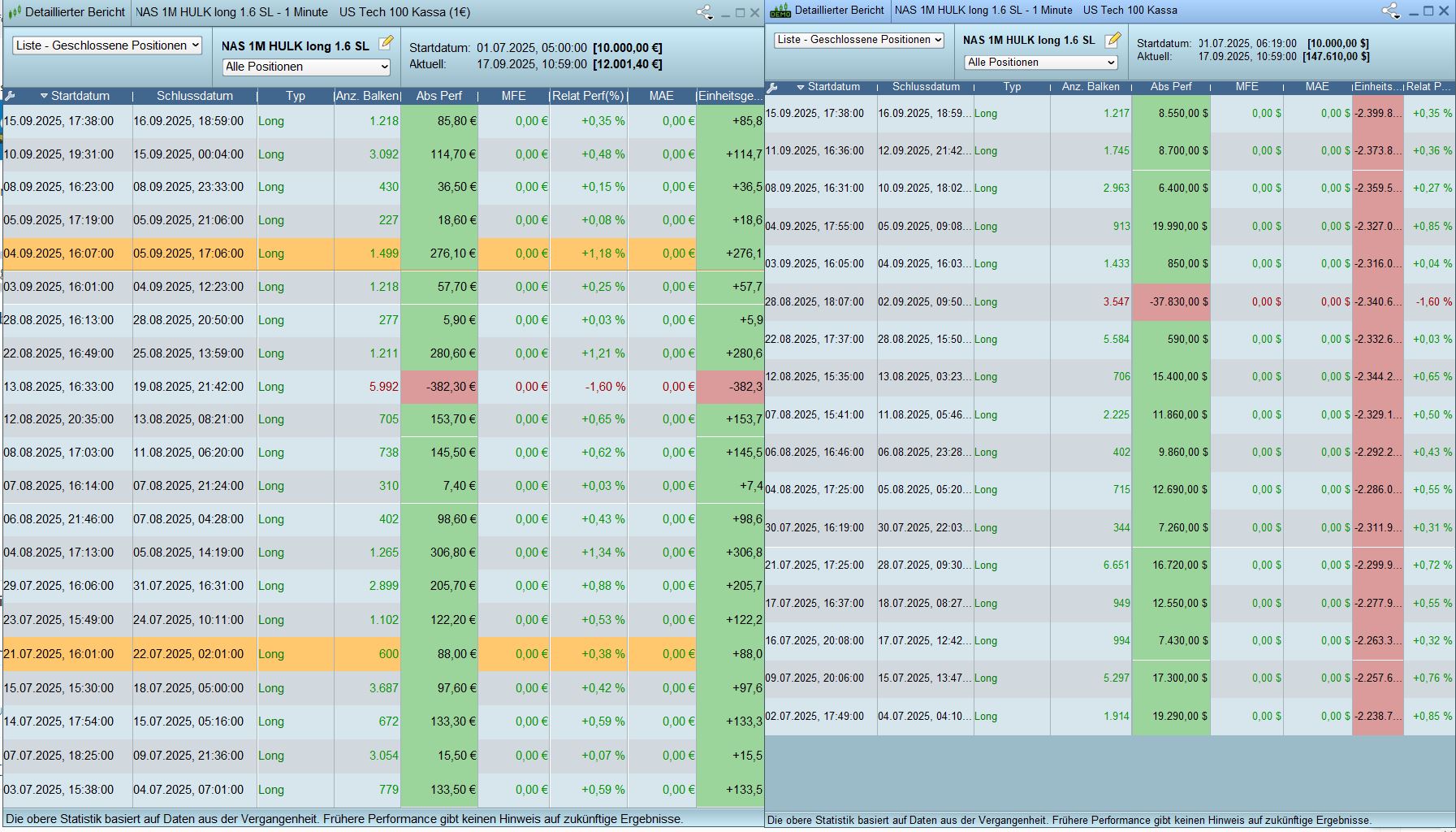Click the -1,60 % cell in the euro window

pyautogui.click(x=589, y=387)
